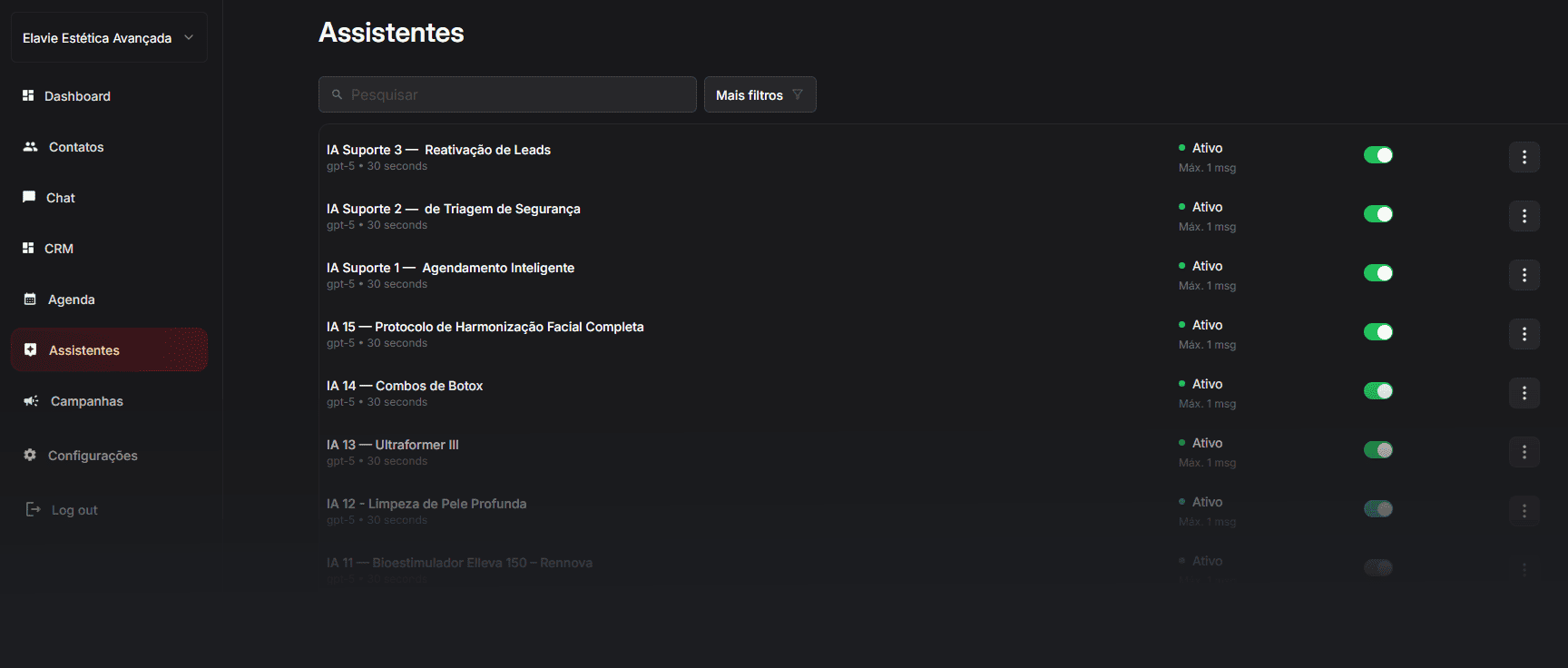Toggle off Agendamento Inteligente assistant
Viewport: 1568px width, 668px height.
[1378, 273]
